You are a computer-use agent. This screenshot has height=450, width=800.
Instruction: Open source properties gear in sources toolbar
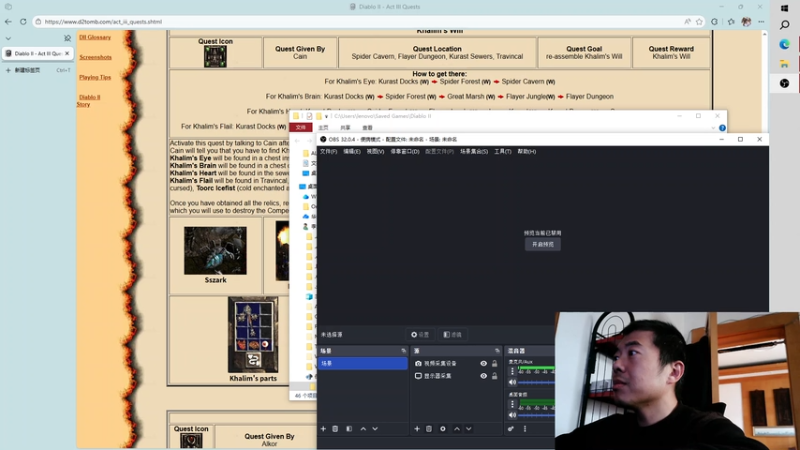443,429
